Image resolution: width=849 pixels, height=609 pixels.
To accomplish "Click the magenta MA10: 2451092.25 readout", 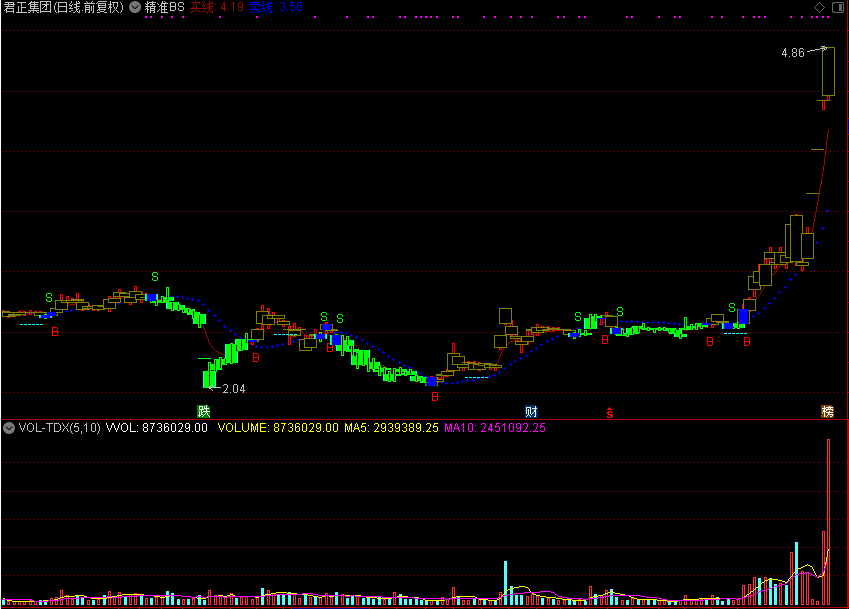I will point(495,428).
